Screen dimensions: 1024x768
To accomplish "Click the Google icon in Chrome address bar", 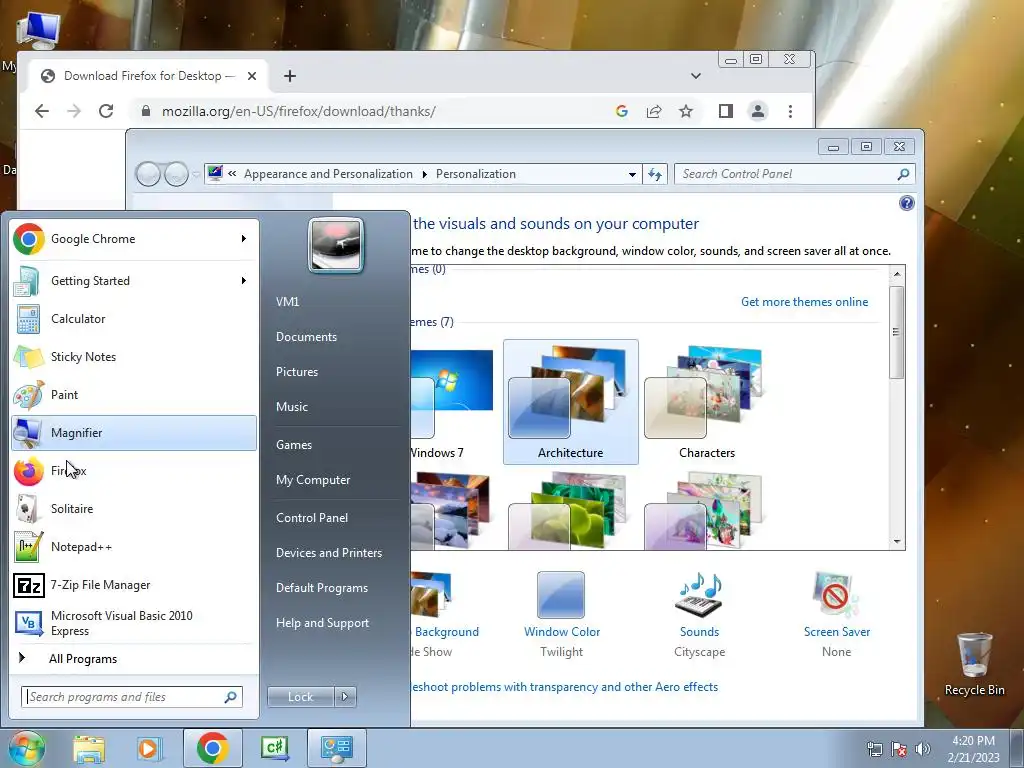I will point(622,111).
